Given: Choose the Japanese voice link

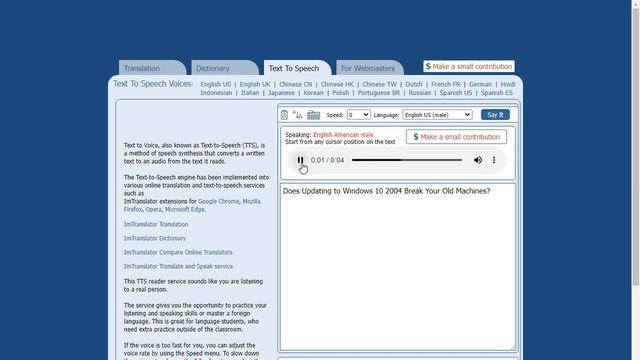Looking at the screenshot, I should pyautogui.click(x=281, y=93).
